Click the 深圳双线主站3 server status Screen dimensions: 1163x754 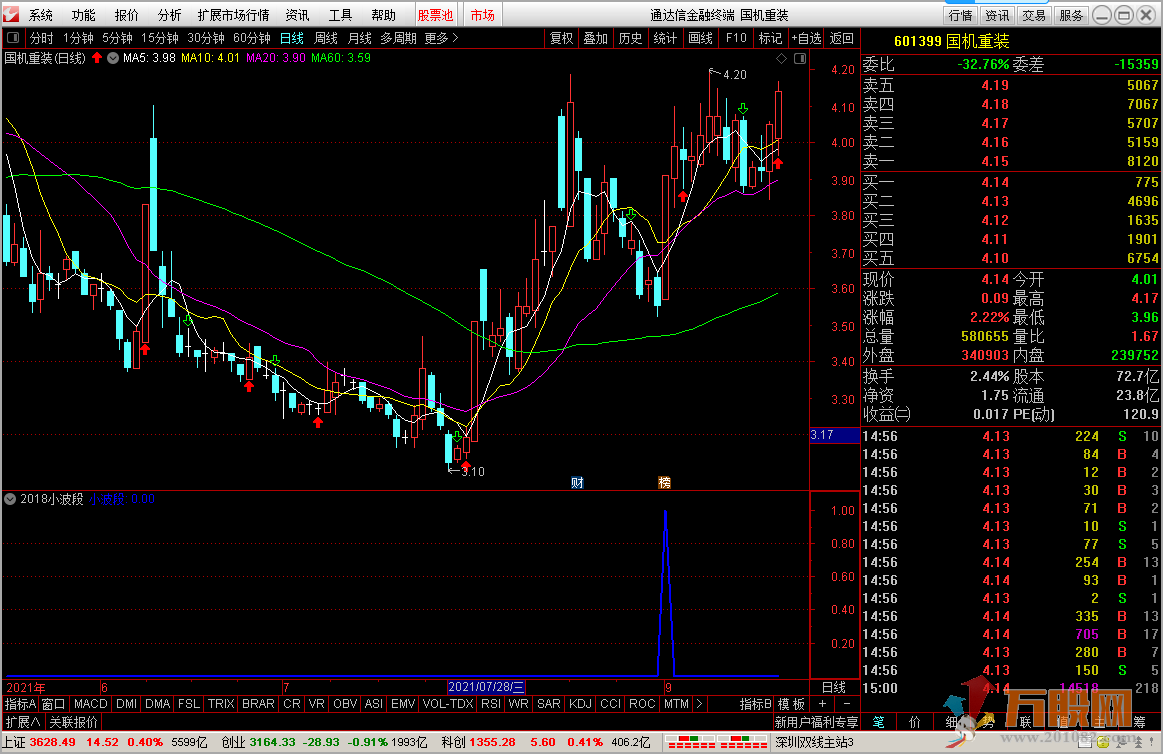point(814,742)
